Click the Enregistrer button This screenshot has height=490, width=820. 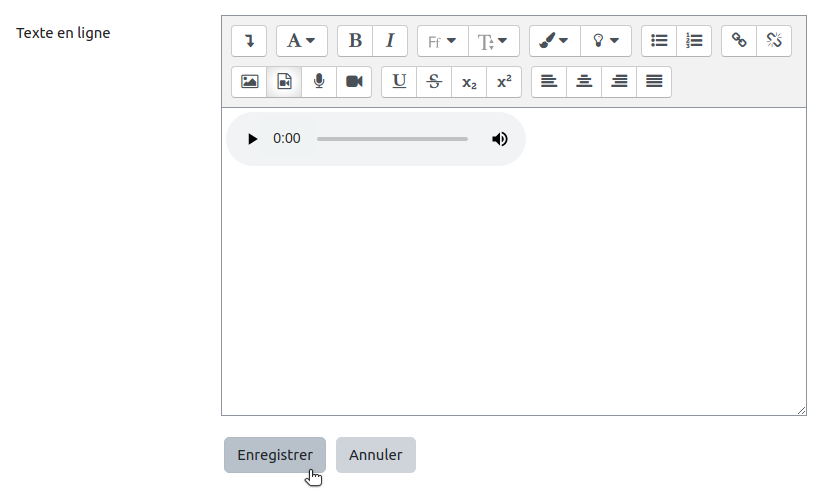coord(275,455)
